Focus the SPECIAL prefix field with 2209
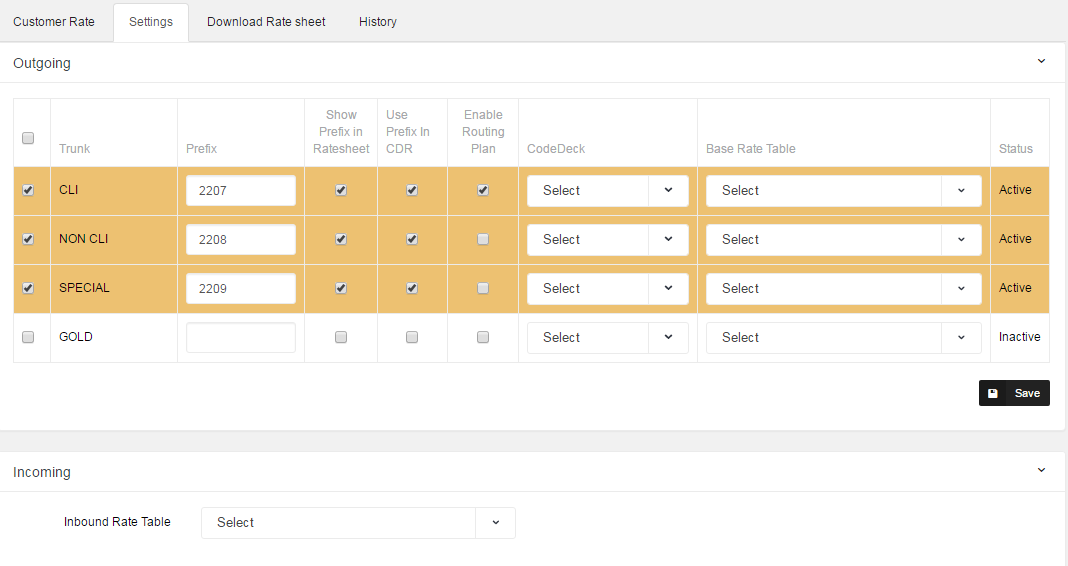1068x566 pixels. [241, 288]
